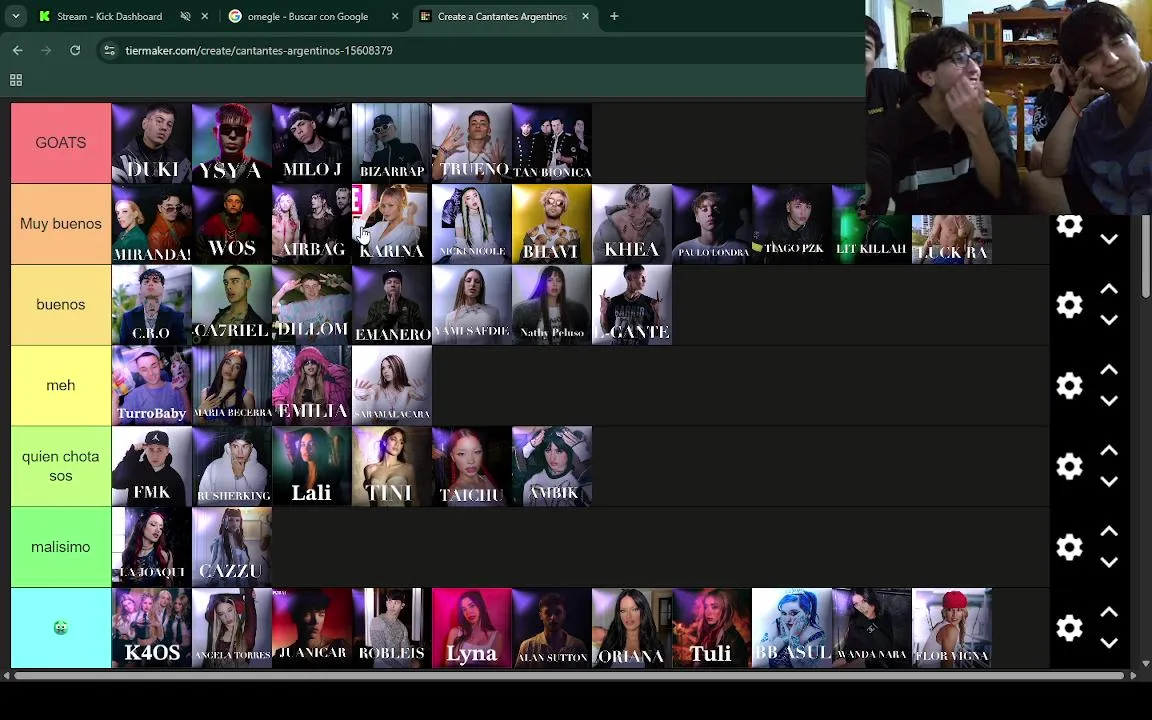The height and width of the screenshot is (720, 1152).
Task: Click the GOATS tier label
Action: coord(61,143)
